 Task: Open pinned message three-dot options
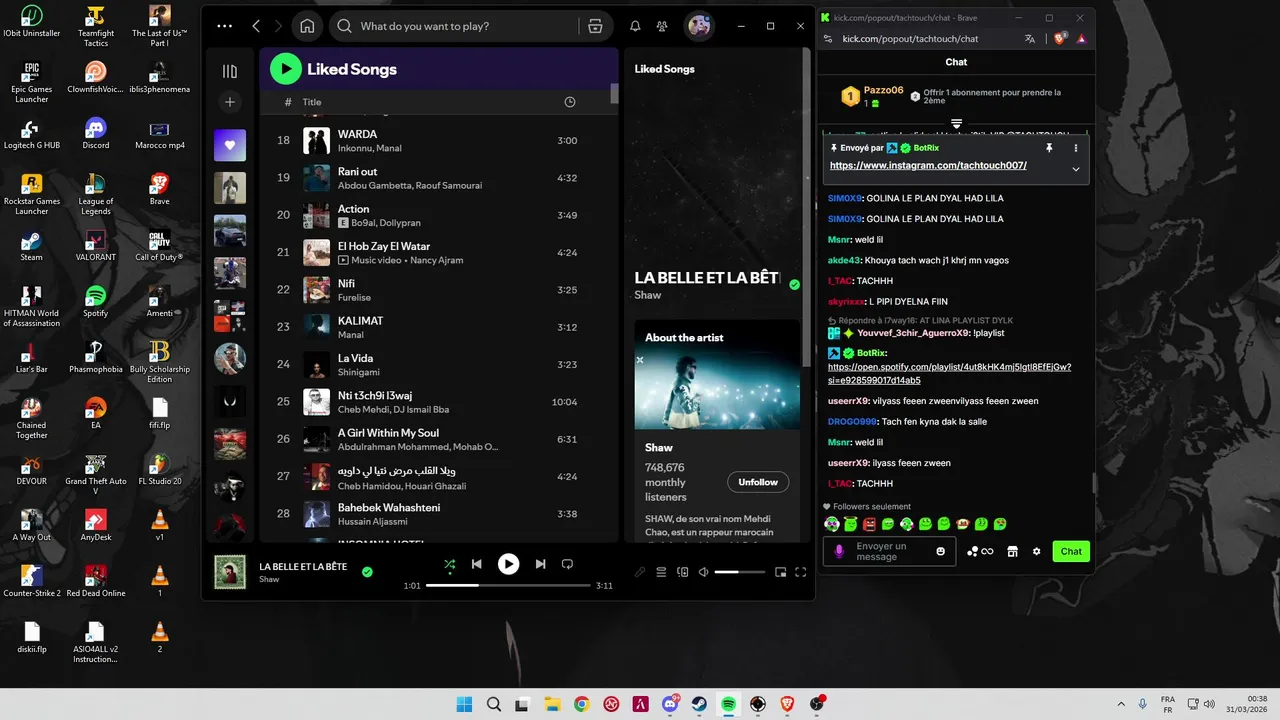[1076, 148]
